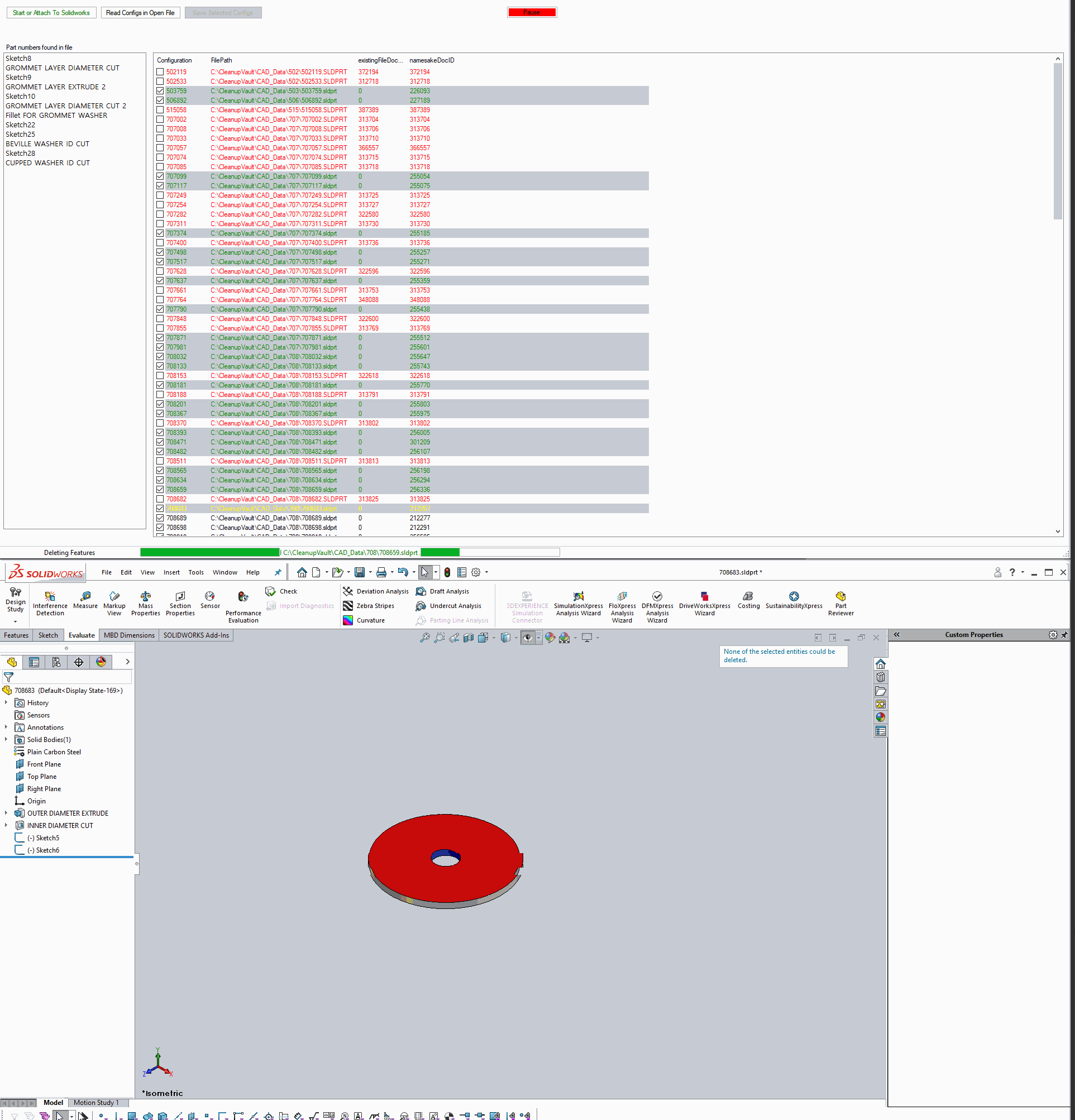Start SimulationXpress Analysis Wizard
The width and height of the screenshot is (1075, 1120).
click(578, 597)
